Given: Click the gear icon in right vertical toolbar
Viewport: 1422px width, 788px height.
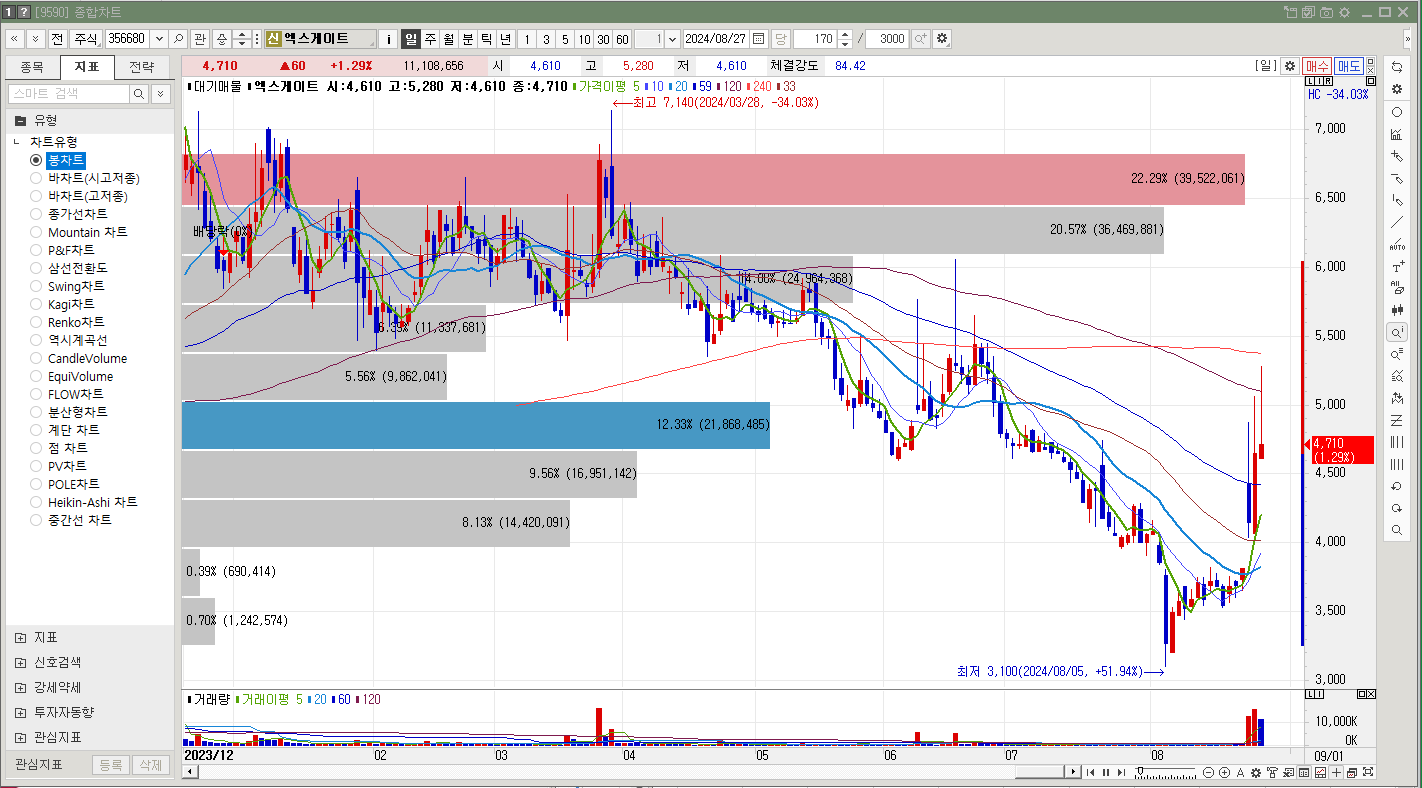Looking at the screenshot, I should tap(1397, 89).
